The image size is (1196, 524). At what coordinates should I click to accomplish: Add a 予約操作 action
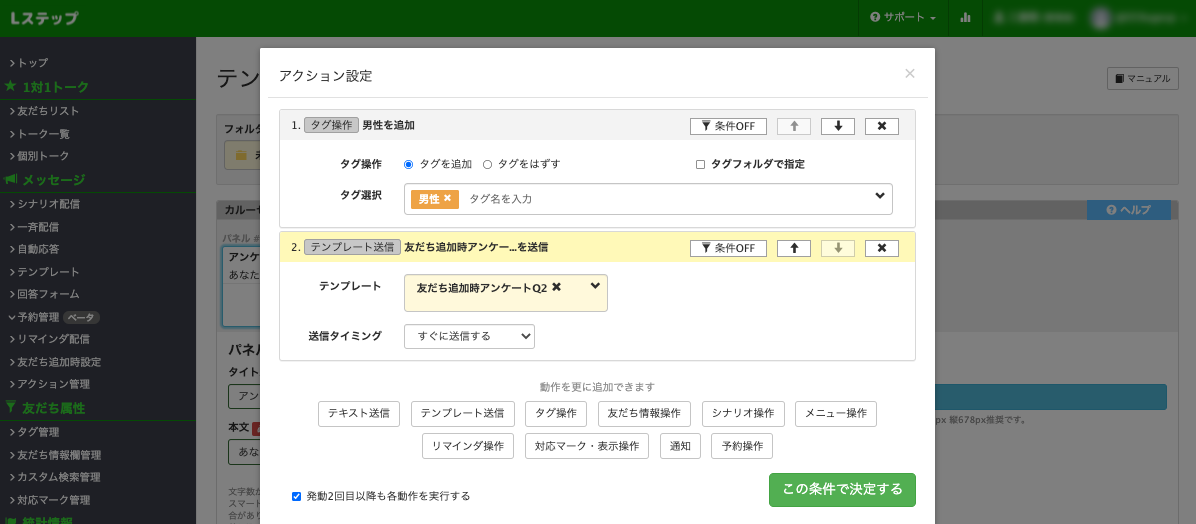click(x=742, y=446)
